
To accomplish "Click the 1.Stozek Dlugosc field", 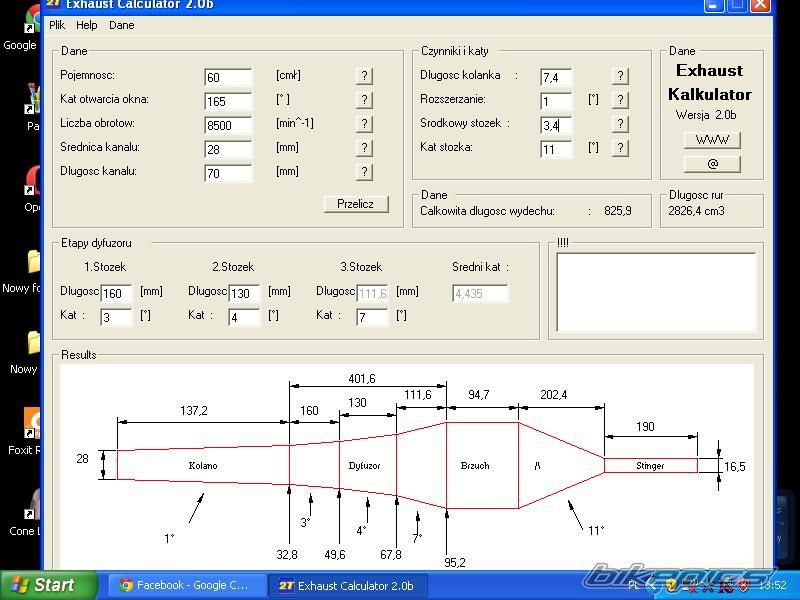I will [x=116, y=293].
